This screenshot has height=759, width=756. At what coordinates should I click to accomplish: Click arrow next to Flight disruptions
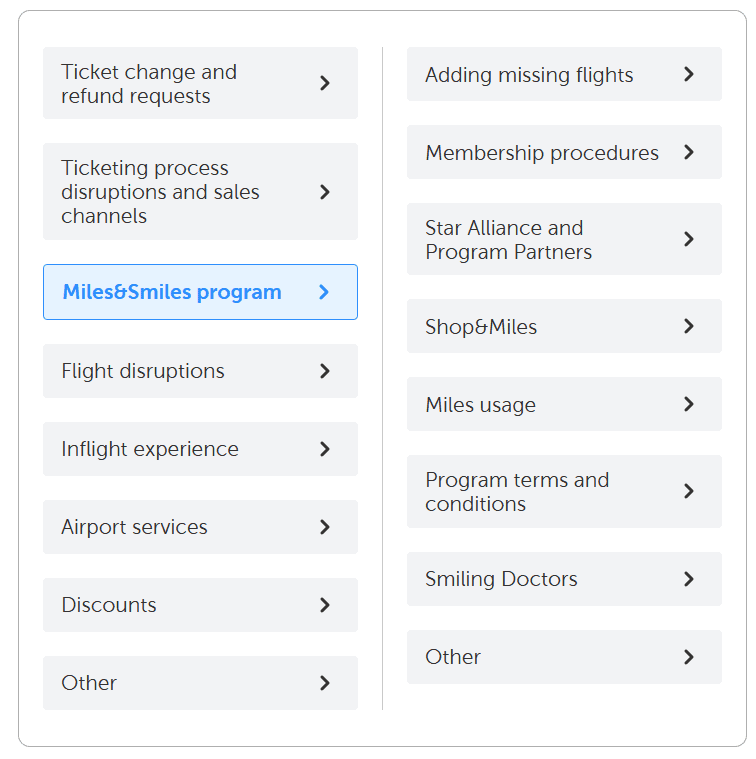(325, 371)
